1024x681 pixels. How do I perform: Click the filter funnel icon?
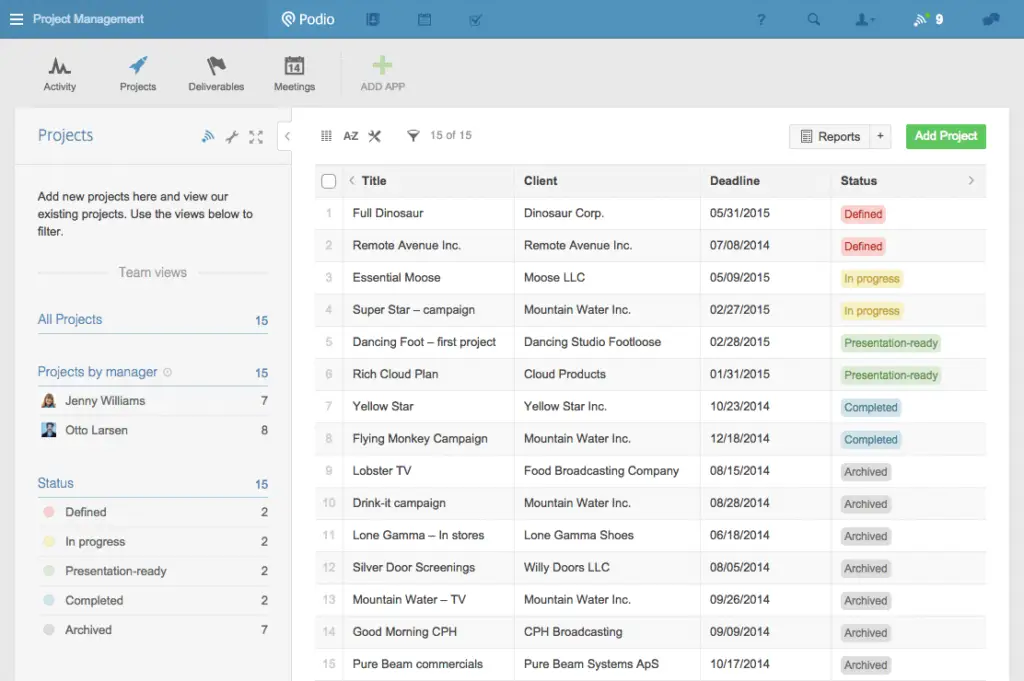click(413, 136)
